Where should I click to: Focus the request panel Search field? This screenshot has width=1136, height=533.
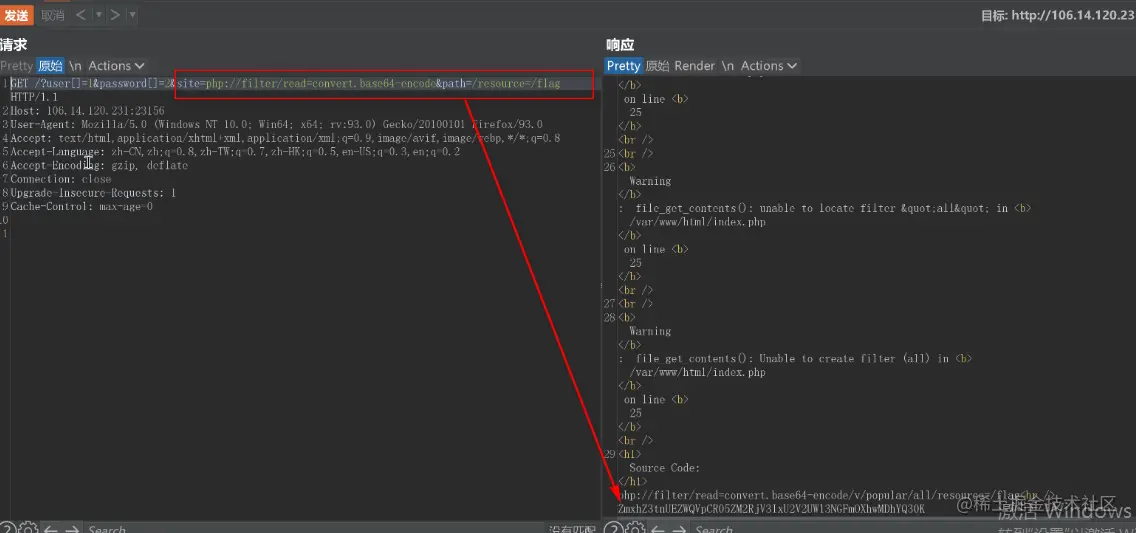tap(312, 529)
